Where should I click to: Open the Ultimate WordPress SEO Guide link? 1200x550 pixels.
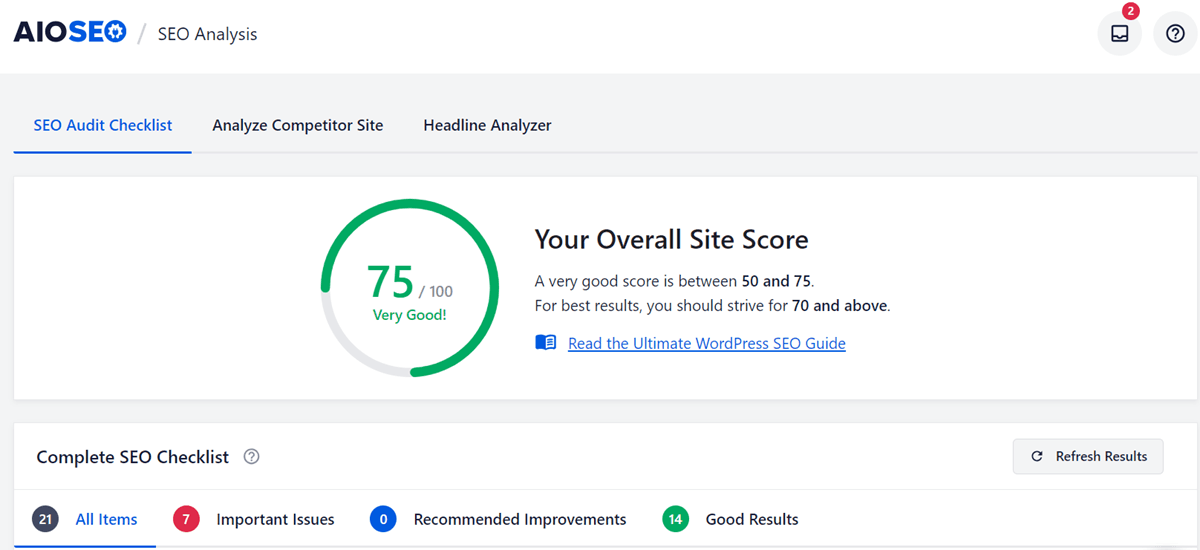click(706, 343)
